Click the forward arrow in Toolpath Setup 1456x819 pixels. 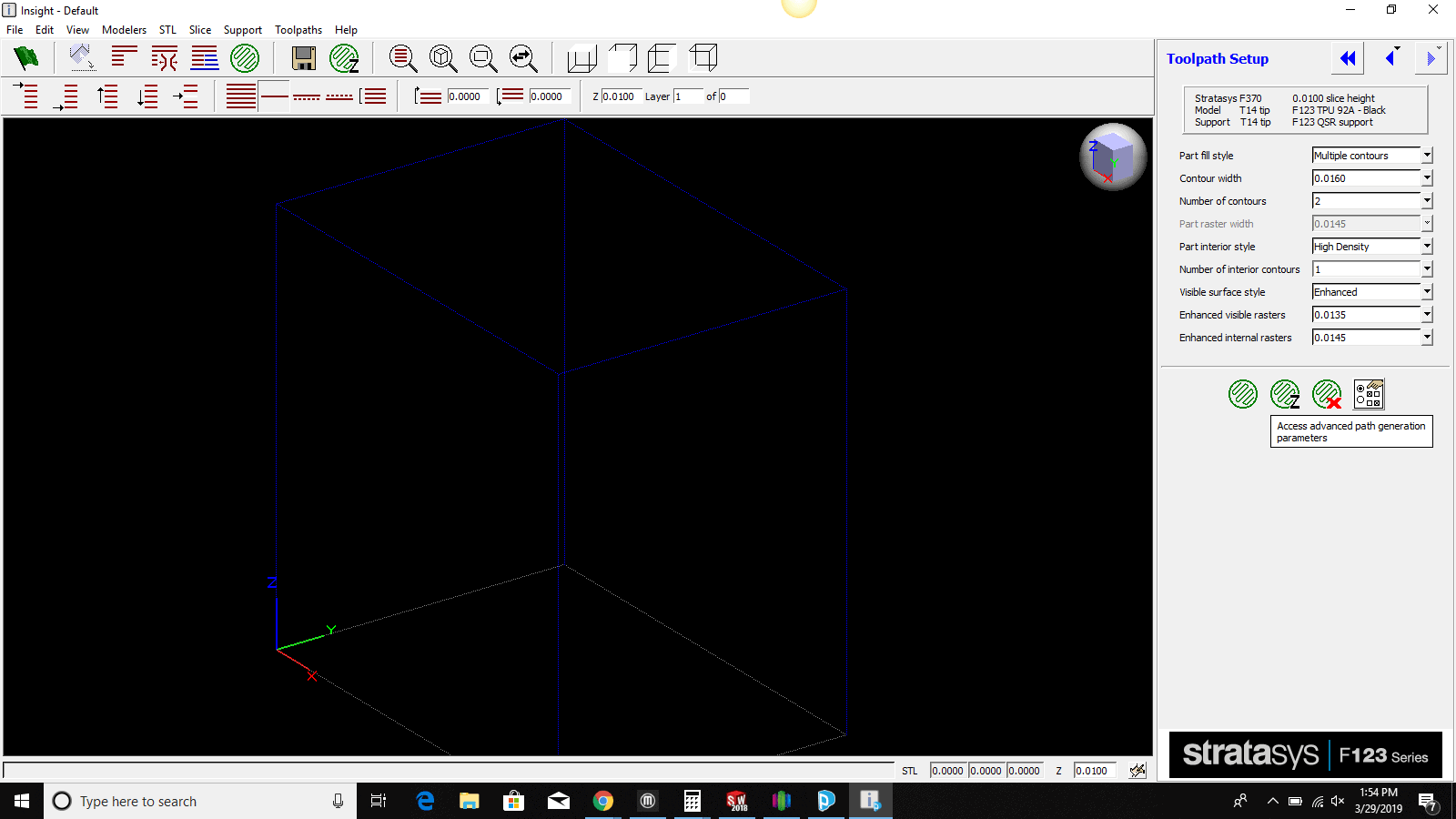click(x=1431, y=57)
